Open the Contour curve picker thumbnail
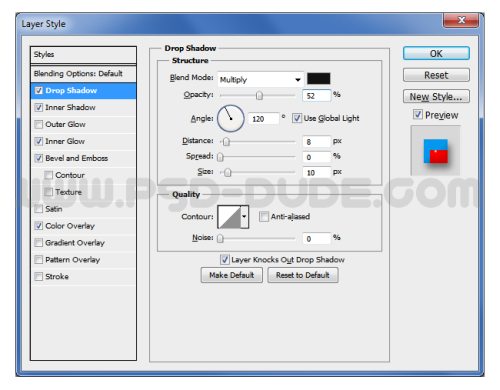 click(x=229, y=217)
